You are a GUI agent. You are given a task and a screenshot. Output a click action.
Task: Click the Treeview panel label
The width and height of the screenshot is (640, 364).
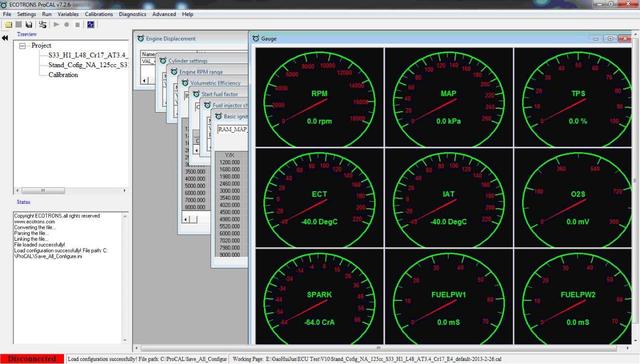27,34
